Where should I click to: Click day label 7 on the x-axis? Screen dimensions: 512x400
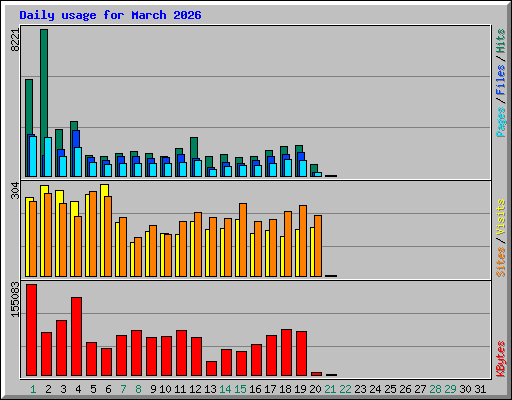123,389
